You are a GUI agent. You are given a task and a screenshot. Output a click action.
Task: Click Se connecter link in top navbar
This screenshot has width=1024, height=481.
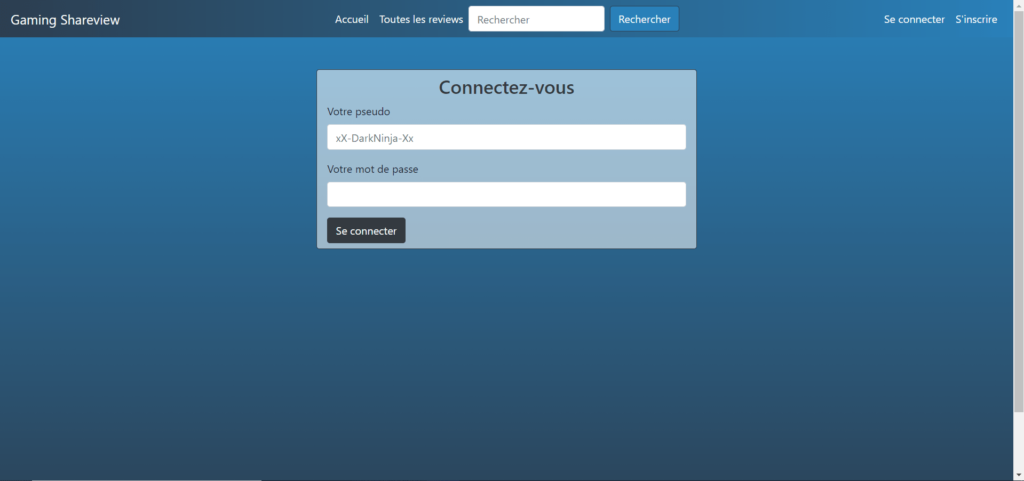[x=914, y=19]
